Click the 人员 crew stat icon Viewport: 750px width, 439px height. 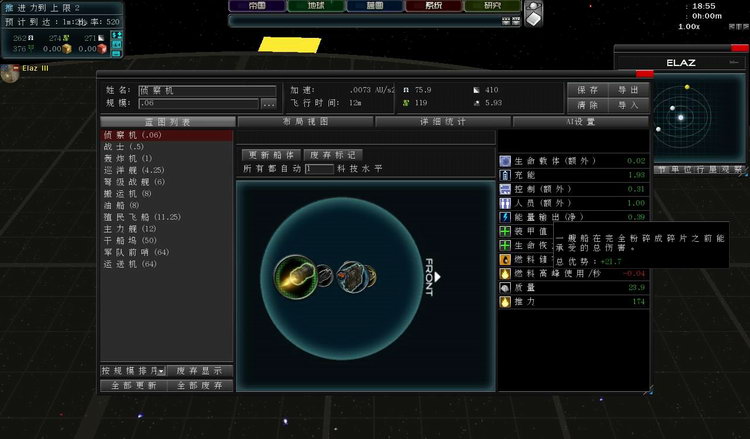click(x=505, y=203)
